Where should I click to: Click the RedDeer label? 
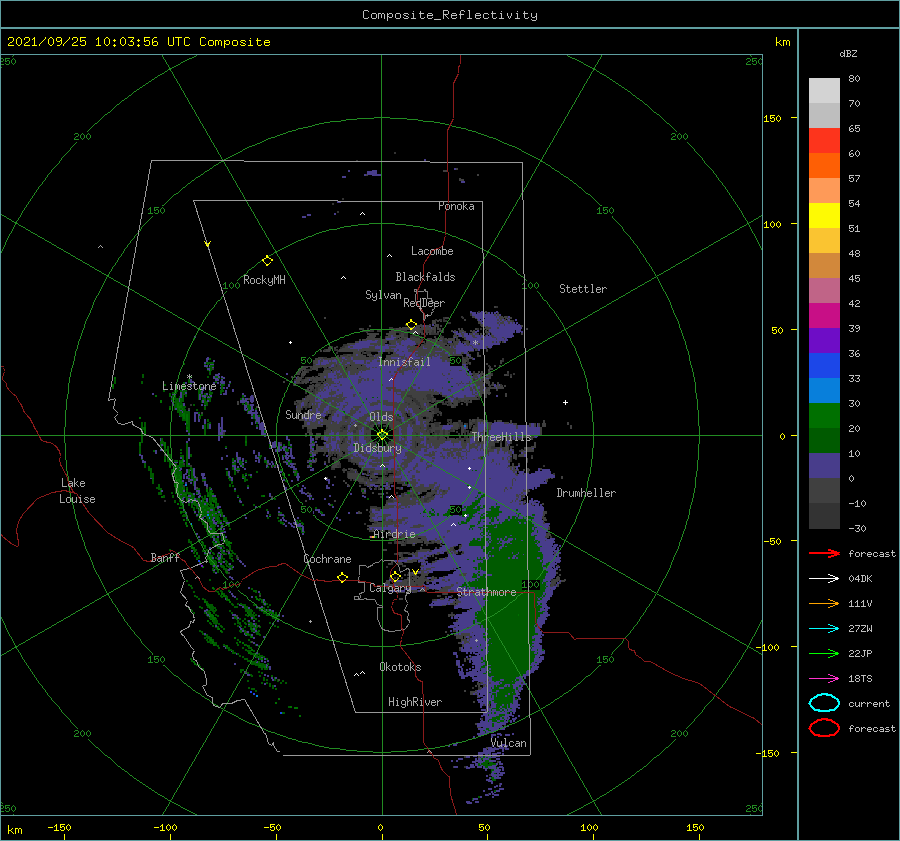coord(424,303)
